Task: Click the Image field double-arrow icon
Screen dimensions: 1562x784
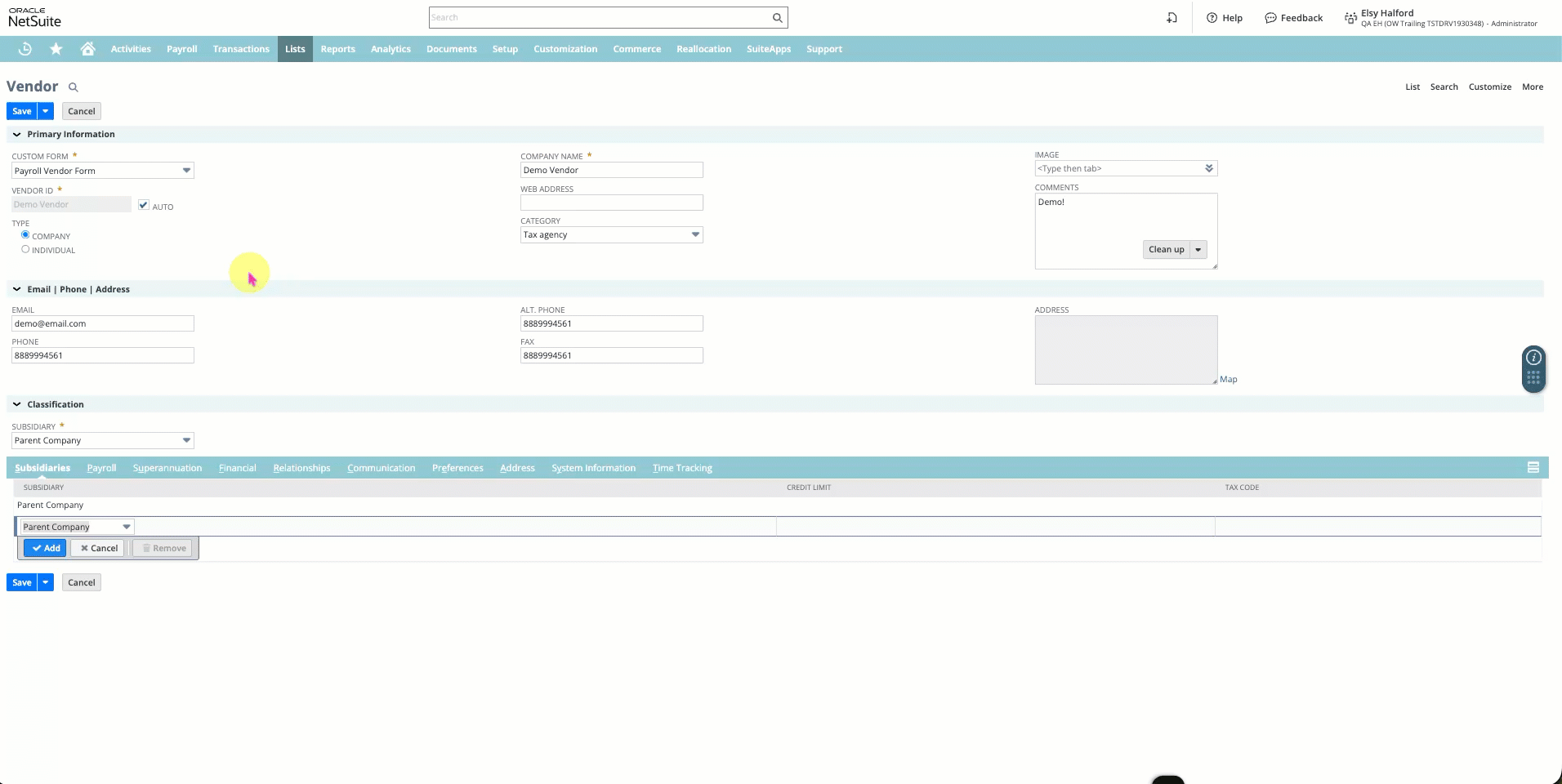Action: tap(1209, 168)
